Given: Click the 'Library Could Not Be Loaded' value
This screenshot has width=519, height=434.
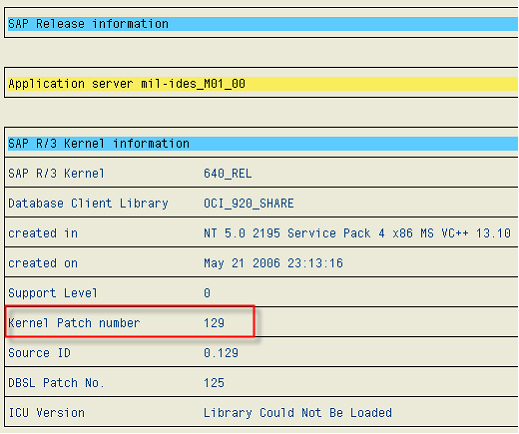Looking at the screenshot, I should (298, 413).
